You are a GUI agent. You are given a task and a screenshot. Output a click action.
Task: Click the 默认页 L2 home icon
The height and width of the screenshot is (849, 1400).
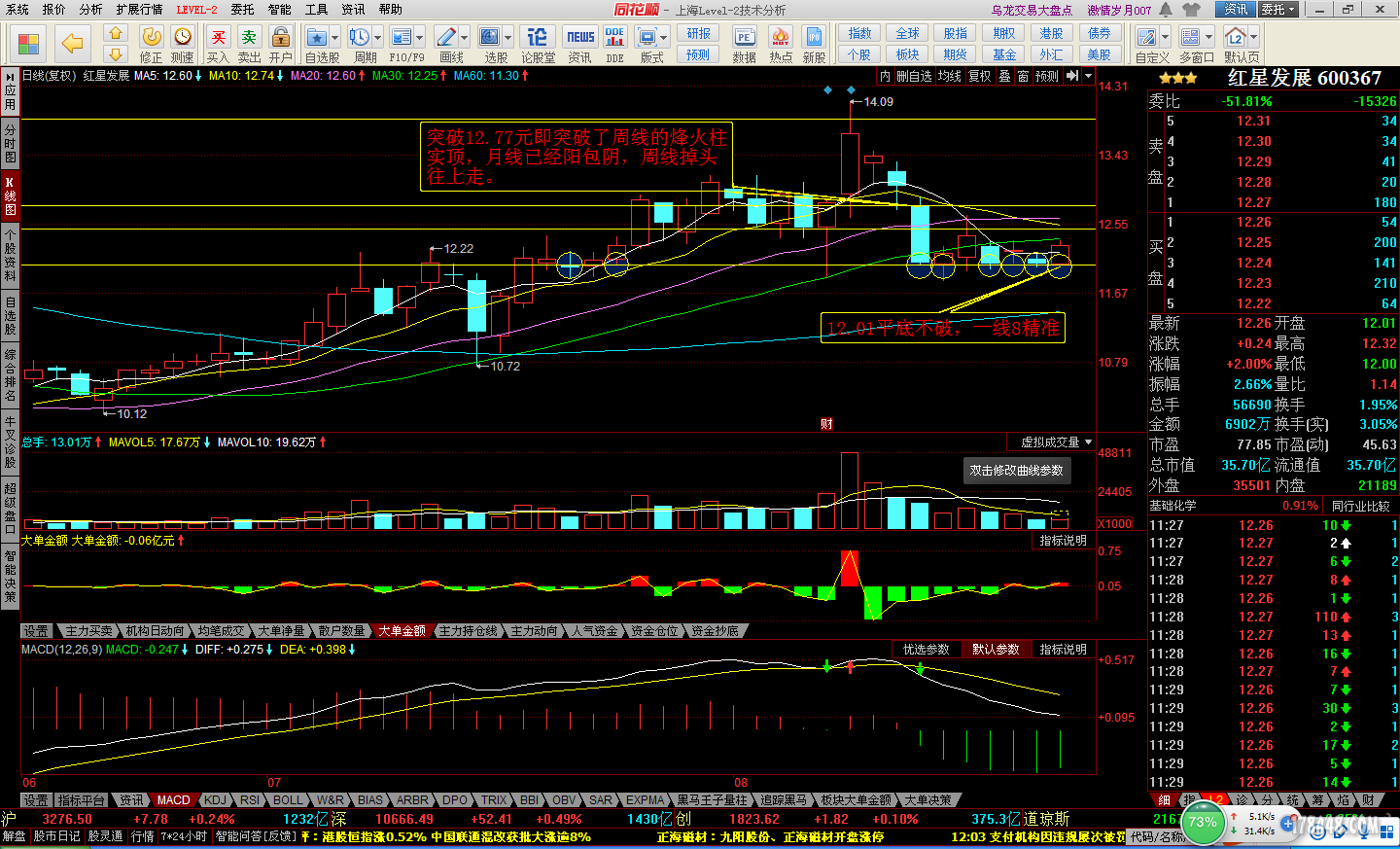pos(1236,44)
